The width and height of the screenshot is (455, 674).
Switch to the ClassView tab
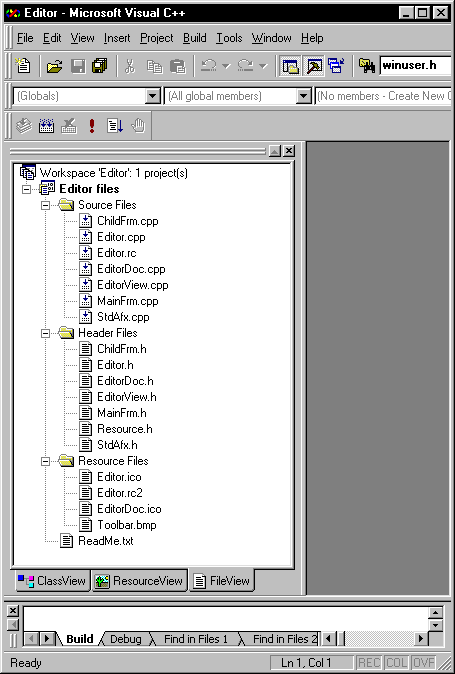coord(52,581)
